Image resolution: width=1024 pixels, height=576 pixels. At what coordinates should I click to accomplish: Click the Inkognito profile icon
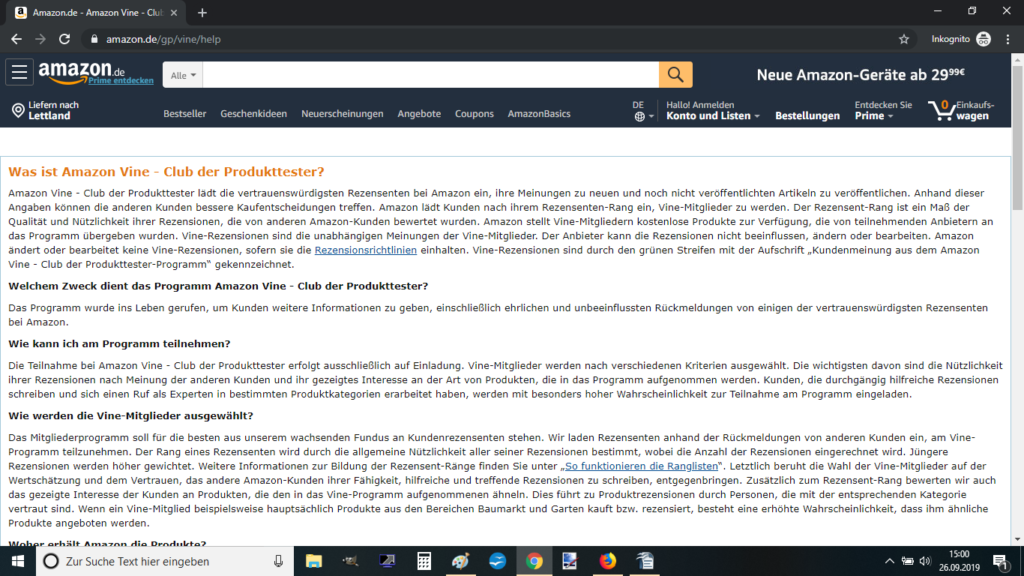tap(984, 39)
